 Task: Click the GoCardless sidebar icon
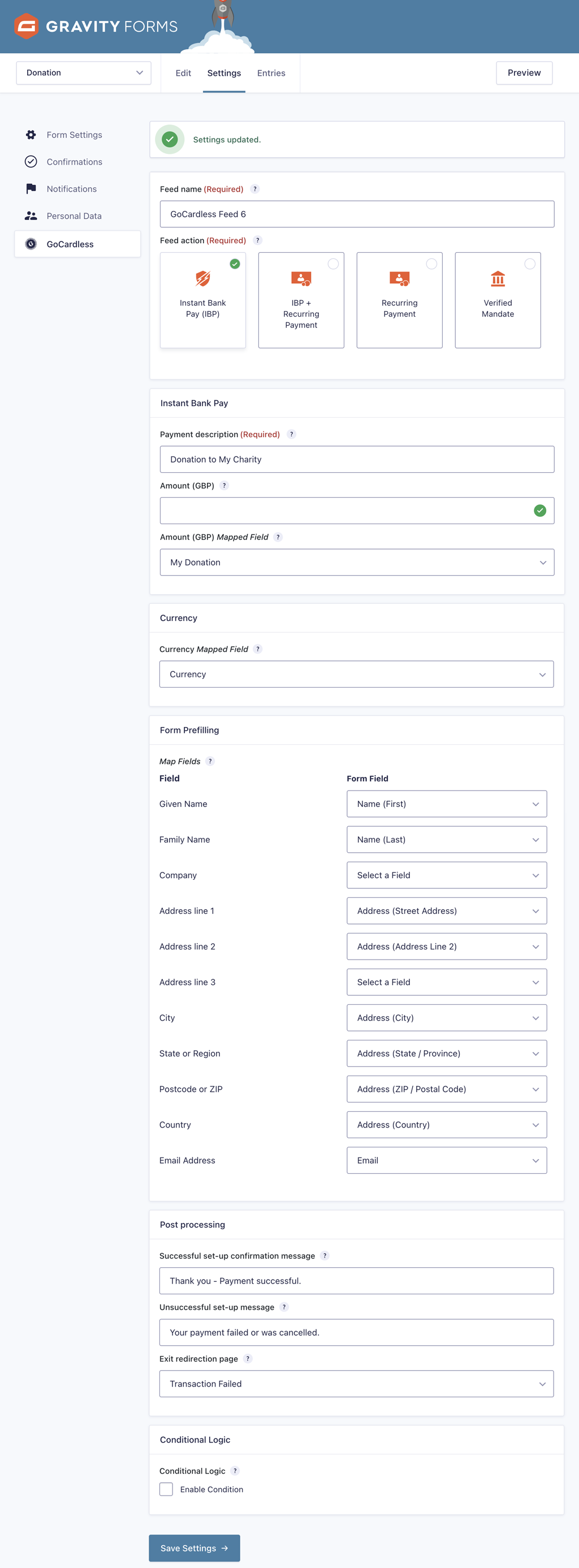[31, 244]
